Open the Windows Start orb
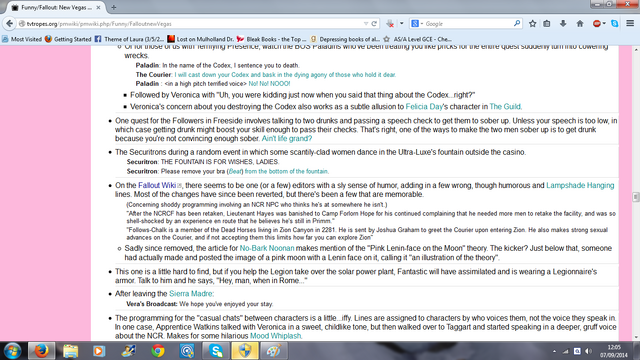 coord(13,351)
